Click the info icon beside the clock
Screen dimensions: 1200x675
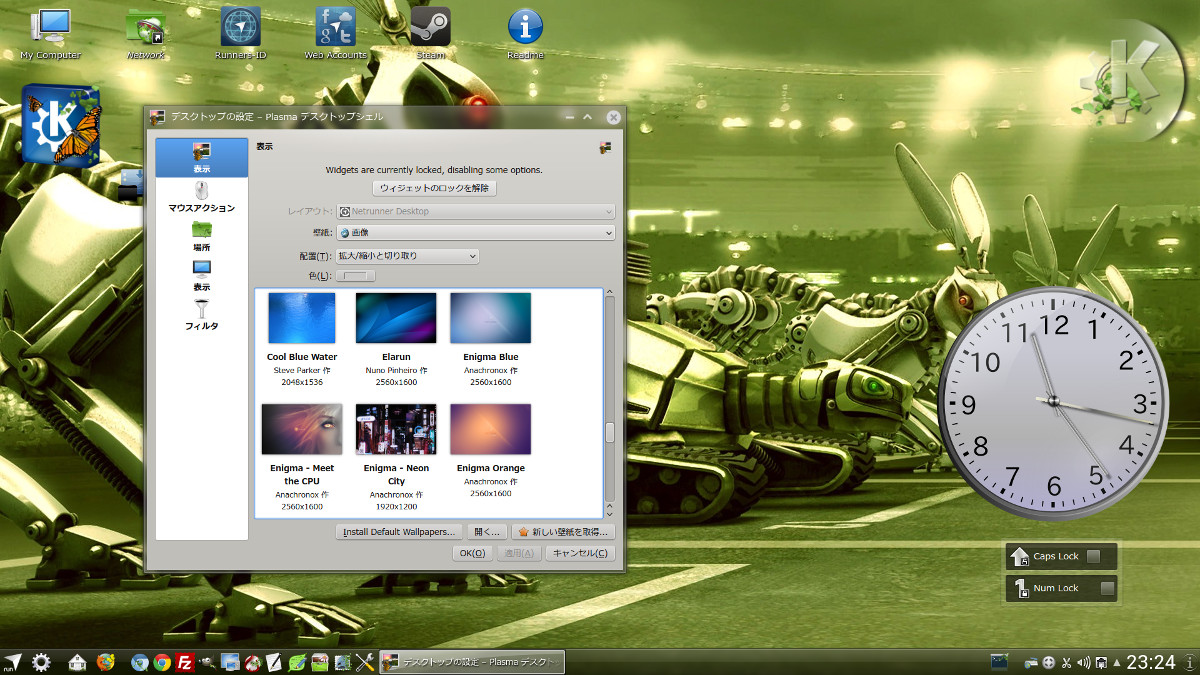click(x=1189, y=662)
